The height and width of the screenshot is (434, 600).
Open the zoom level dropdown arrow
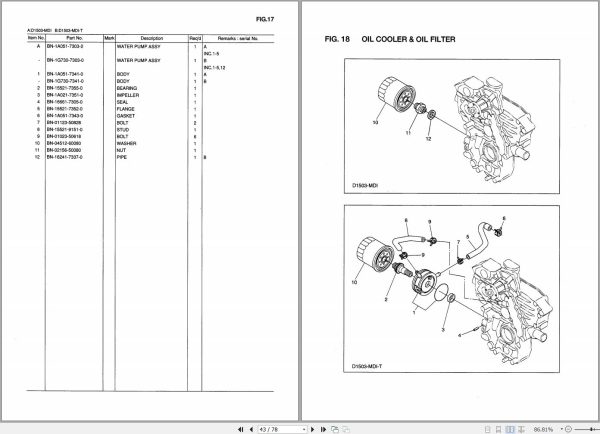pyautogui.click(x=562, y=429)
